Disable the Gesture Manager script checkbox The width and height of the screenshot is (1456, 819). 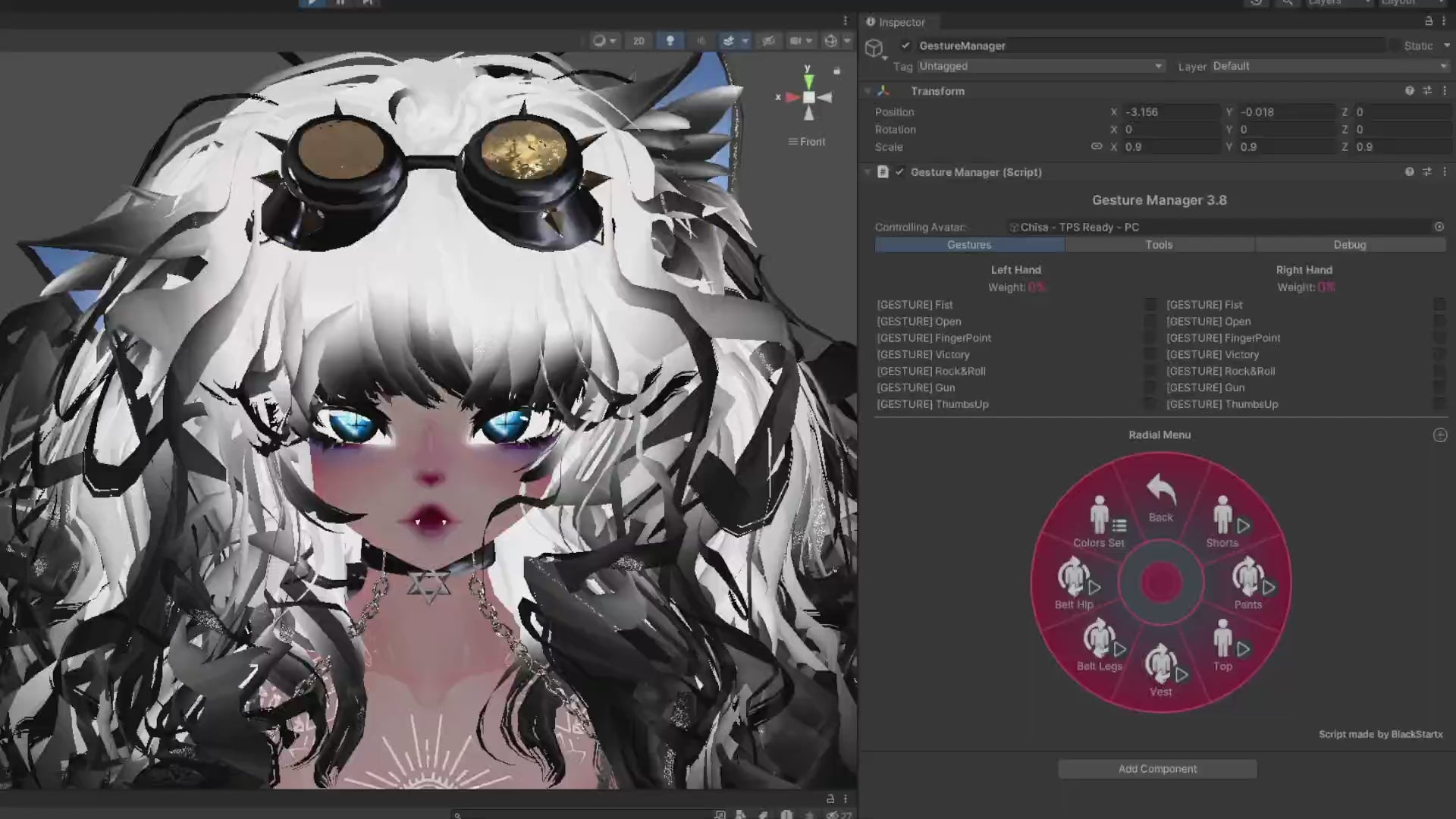coord(899,172)
